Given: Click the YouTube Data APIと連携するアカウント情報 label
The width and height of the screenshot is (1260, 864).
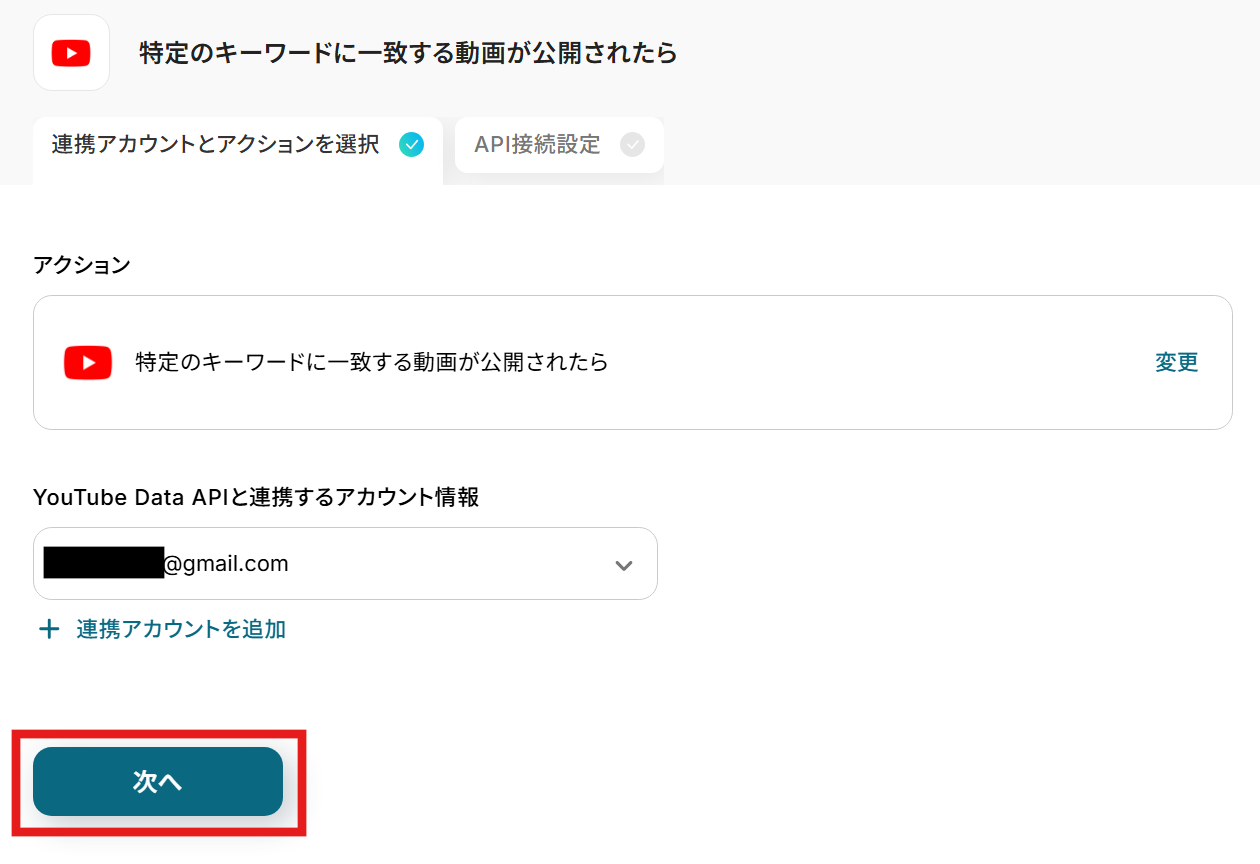Looking at the screenshot, I should click(256, 497).
